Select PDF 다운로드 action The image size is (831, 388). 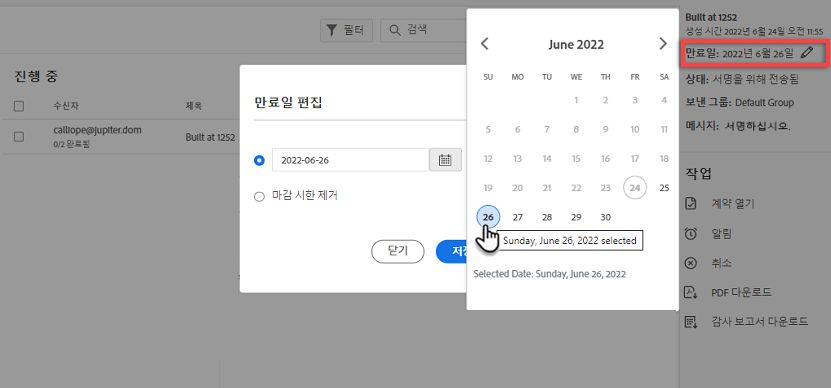(741, 292)
